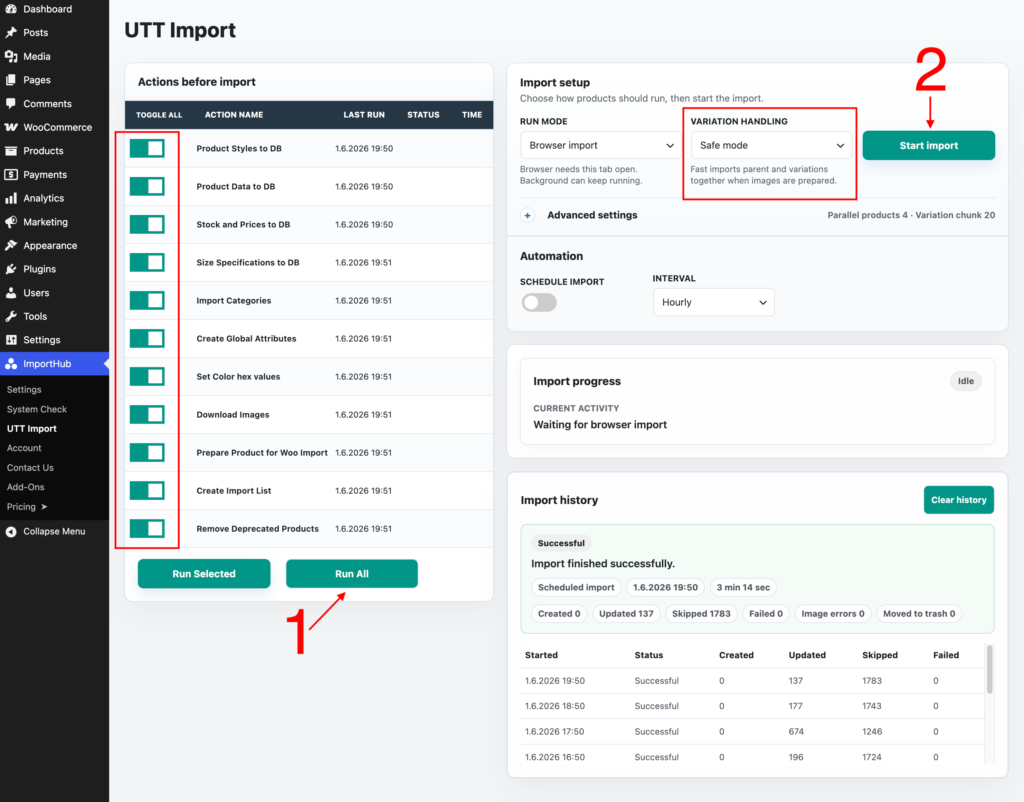The width and height of the screenshot is (1024, 802).
Task: Click the Media icon in sidebar
Action: pyautogui.click(x=11, y=56)
